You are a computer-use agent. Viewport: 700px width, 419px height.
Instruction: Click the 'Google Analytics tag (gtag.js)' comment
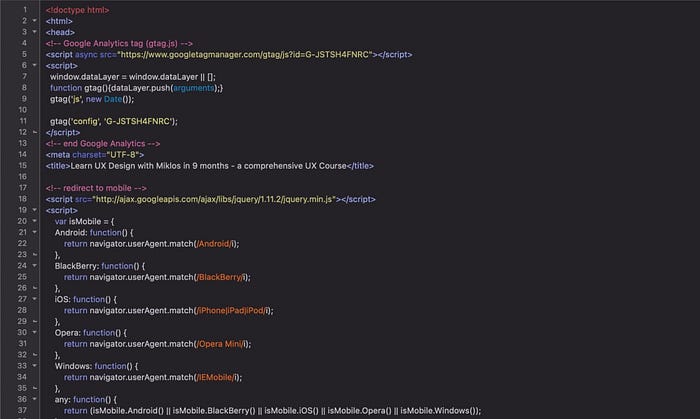[121, 43]
